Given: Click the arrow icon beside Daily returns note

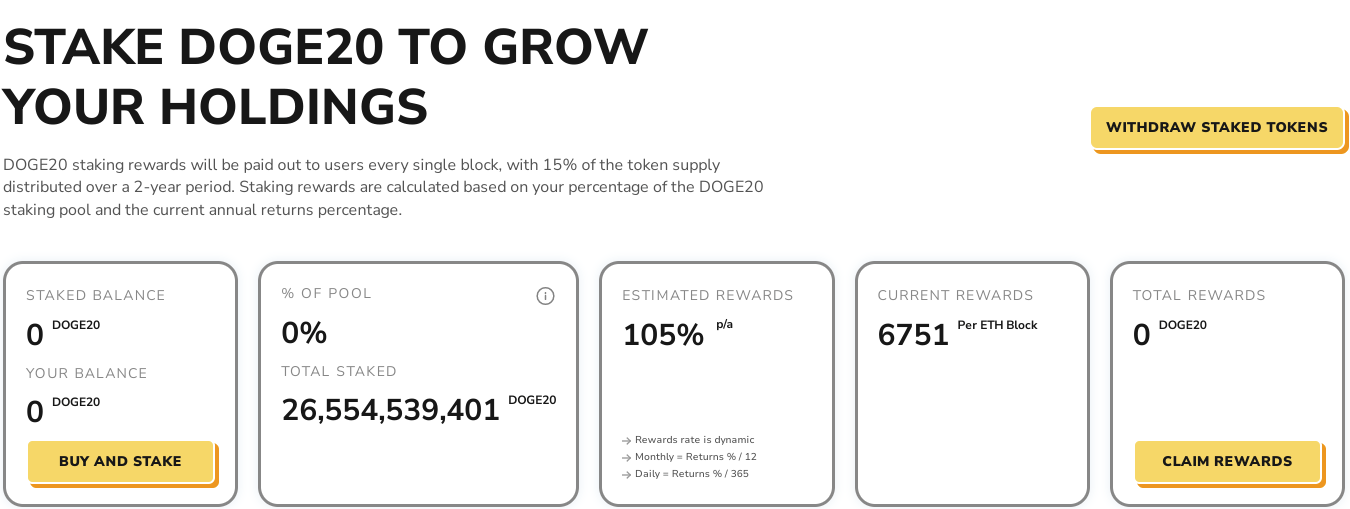Looking at the screenshot, I should click(626, 475).
